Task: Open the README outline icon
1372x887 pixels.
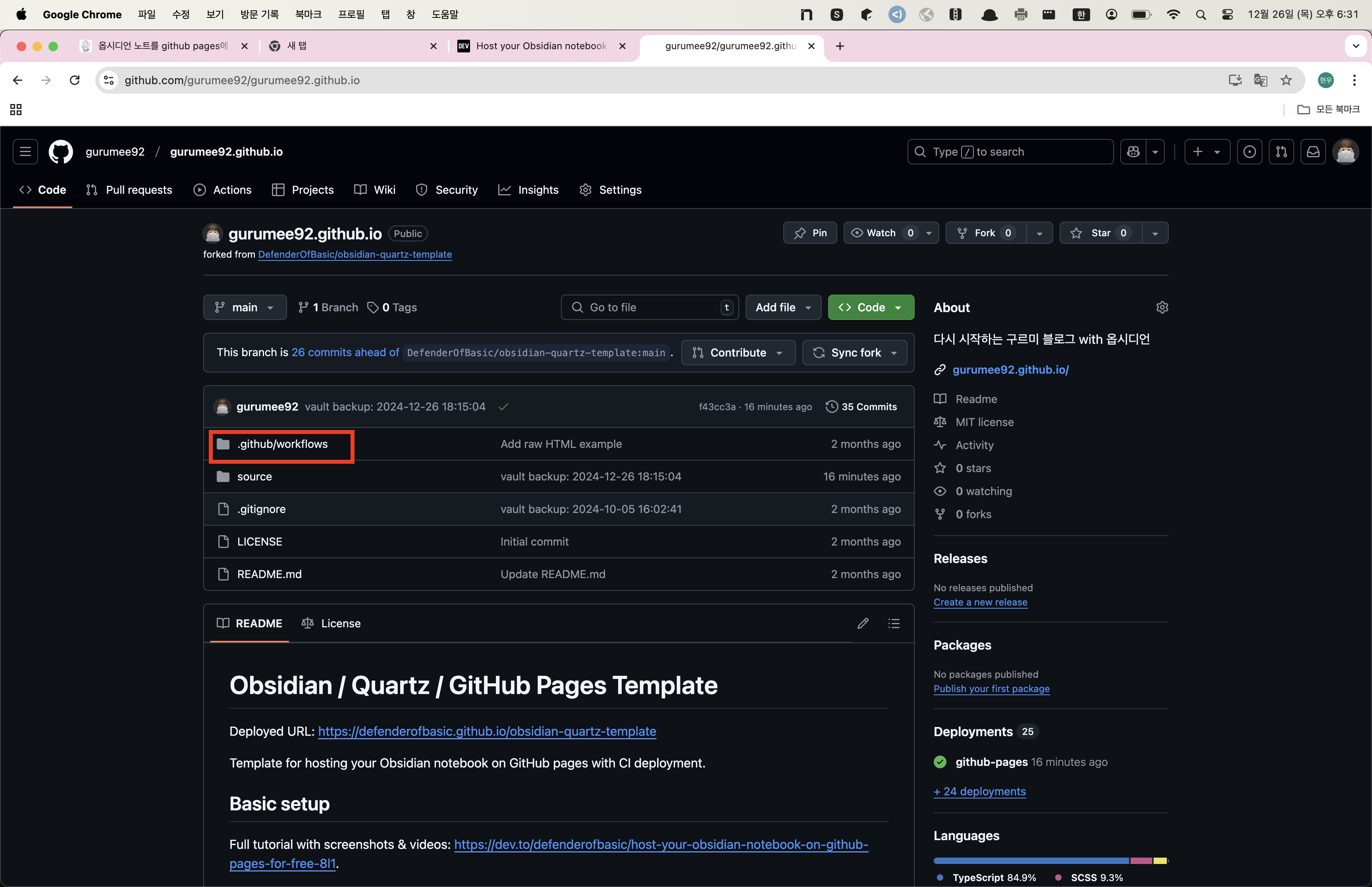Action: coord(894,623)
